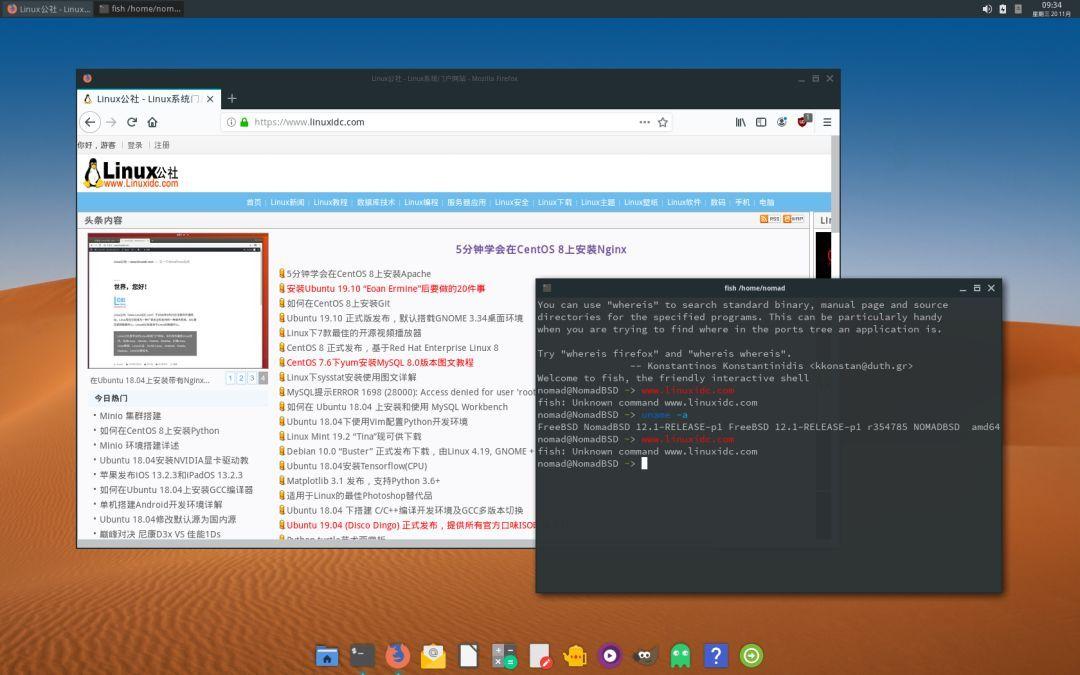Close the Linux公社 tab
1080x675 pixels.
210,98
